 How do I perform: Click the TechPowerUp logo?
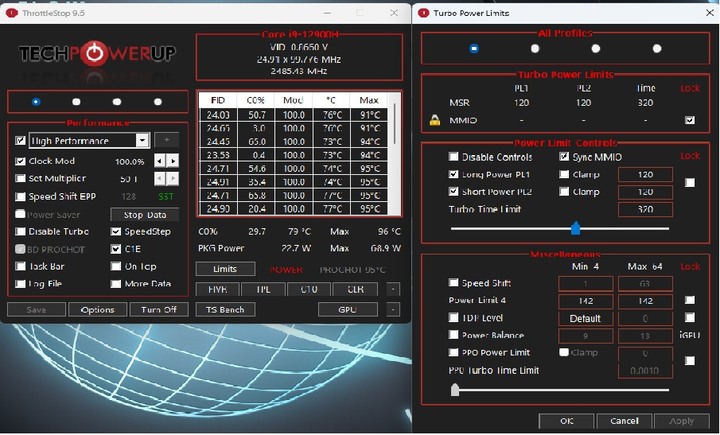point(97,54)
